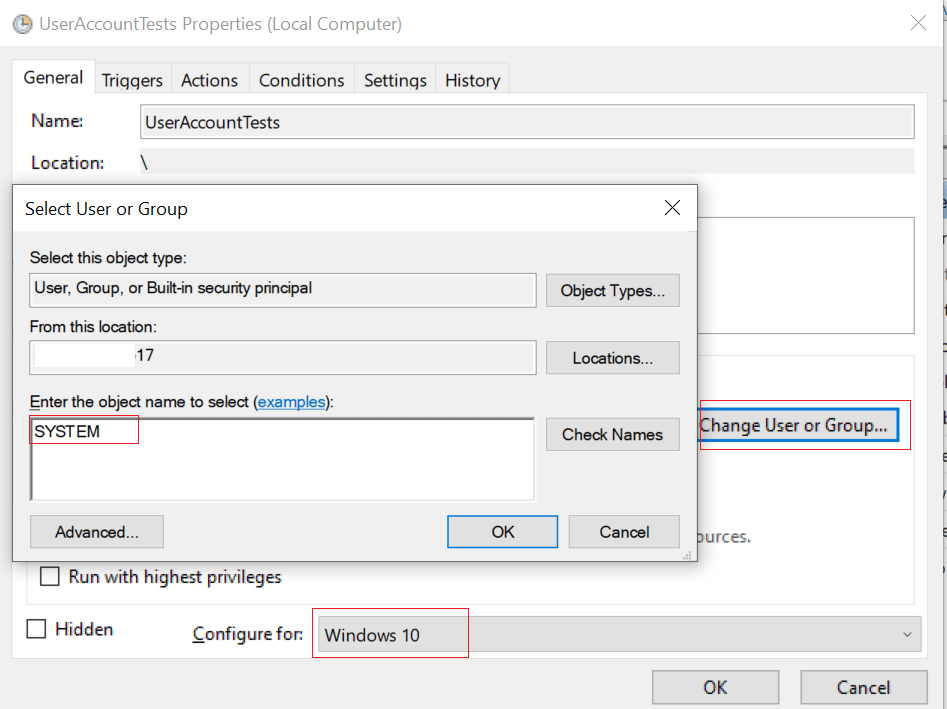The height and width of the screenshot is (709, 947).
Task: Open the Advanced search dialog
Action: [96, 531]
